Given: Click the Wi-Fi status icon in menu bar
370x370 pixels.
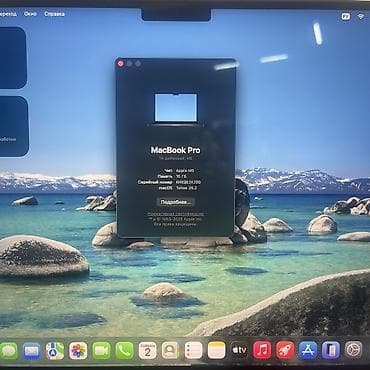Looking at the screenshot, I should click(x=361, y=16).
